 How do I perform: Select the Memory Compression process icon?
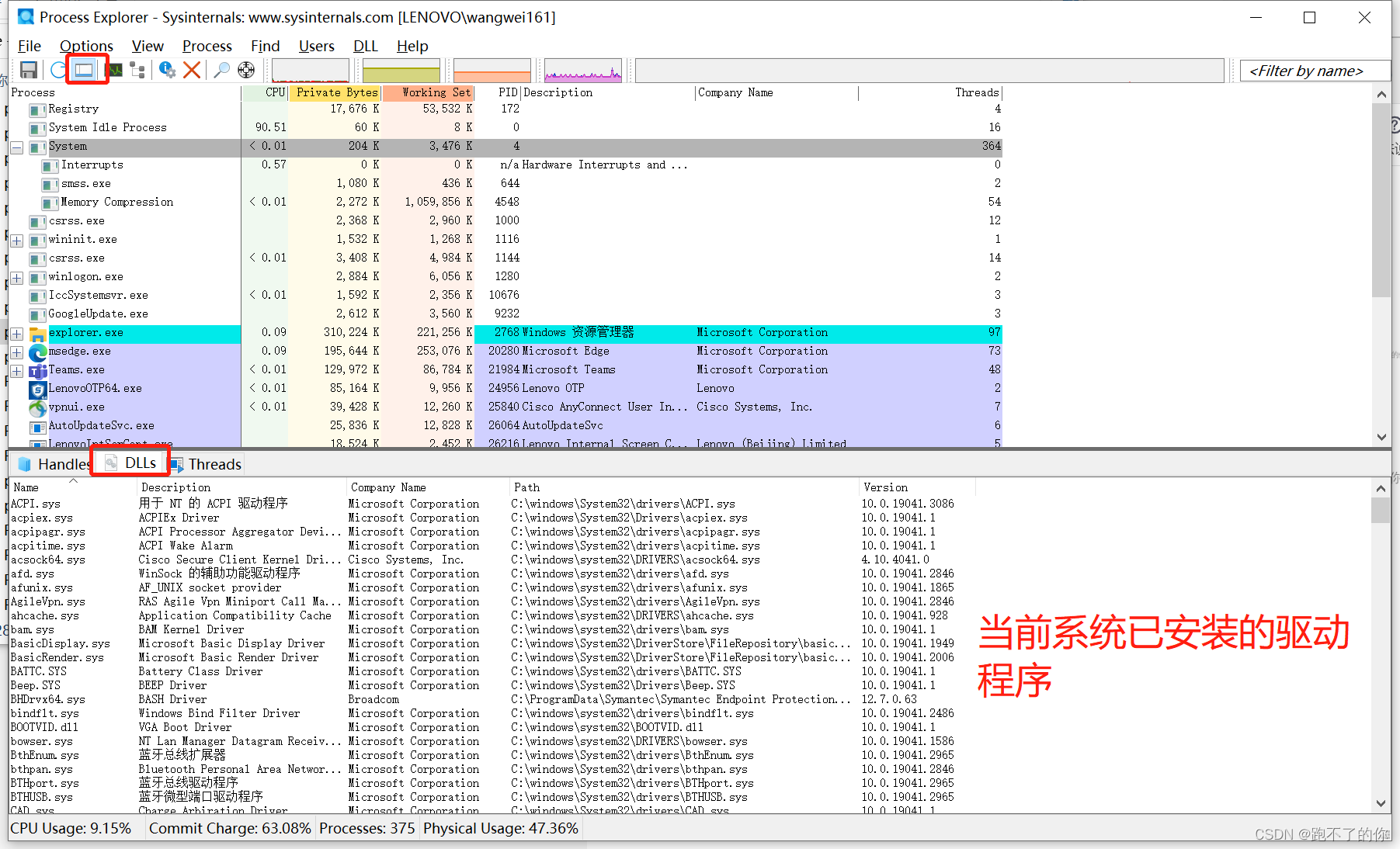[x=50, y=203]
